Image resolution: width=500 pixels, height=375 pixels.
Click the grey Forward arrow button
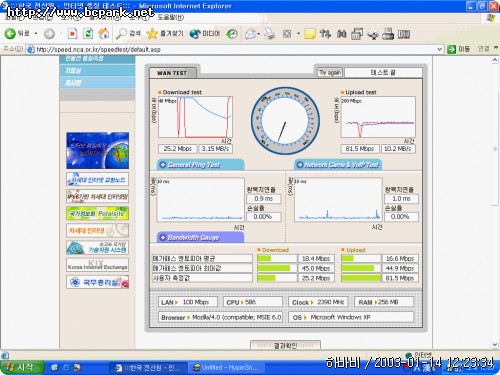[x=49, y=34]
